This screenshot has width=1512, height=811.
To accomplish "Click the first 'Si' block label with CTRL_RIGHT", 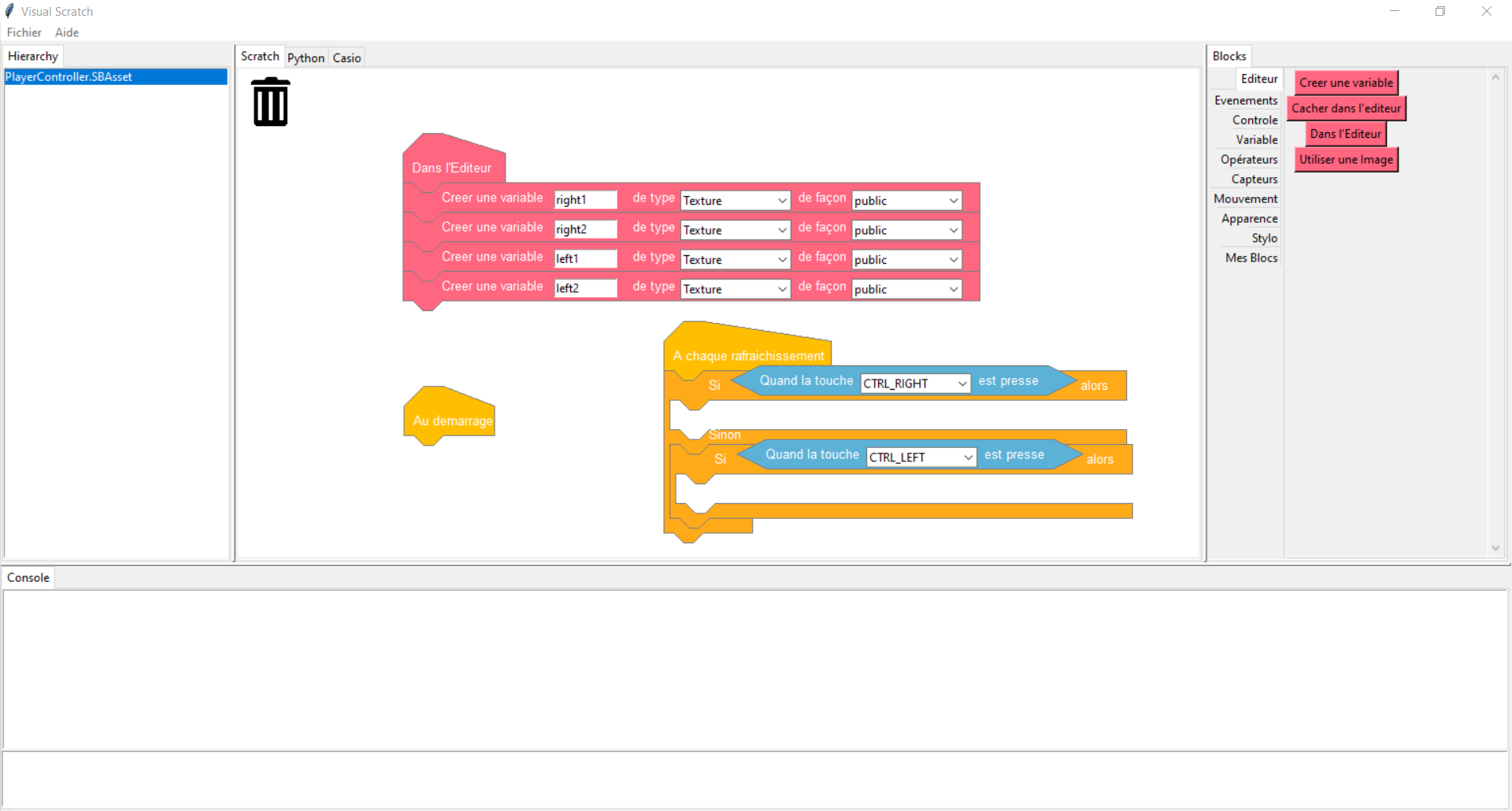I will click(x=714, y=385).
